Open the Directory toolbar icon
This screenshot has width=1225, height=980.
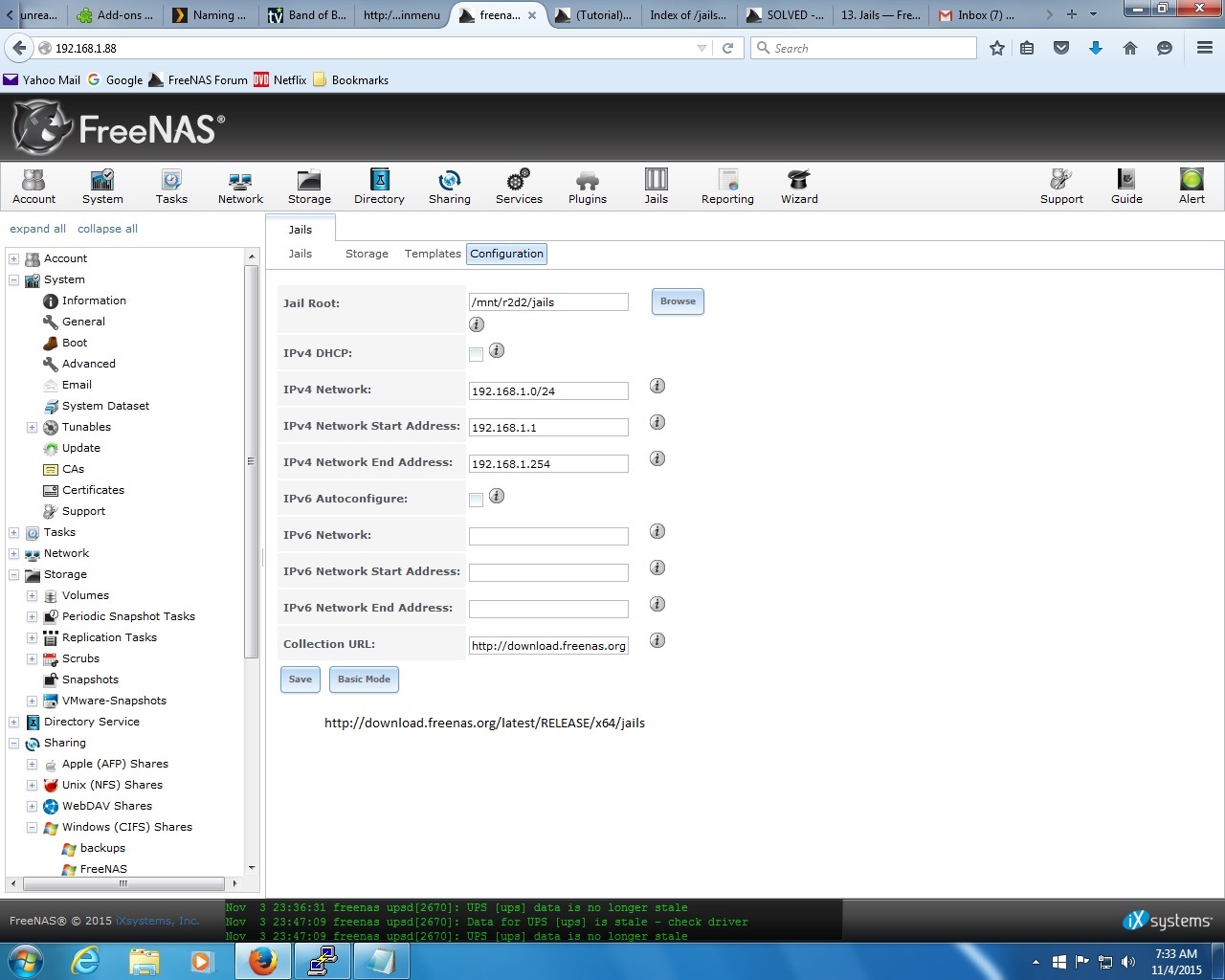click(x=379, y=187)
